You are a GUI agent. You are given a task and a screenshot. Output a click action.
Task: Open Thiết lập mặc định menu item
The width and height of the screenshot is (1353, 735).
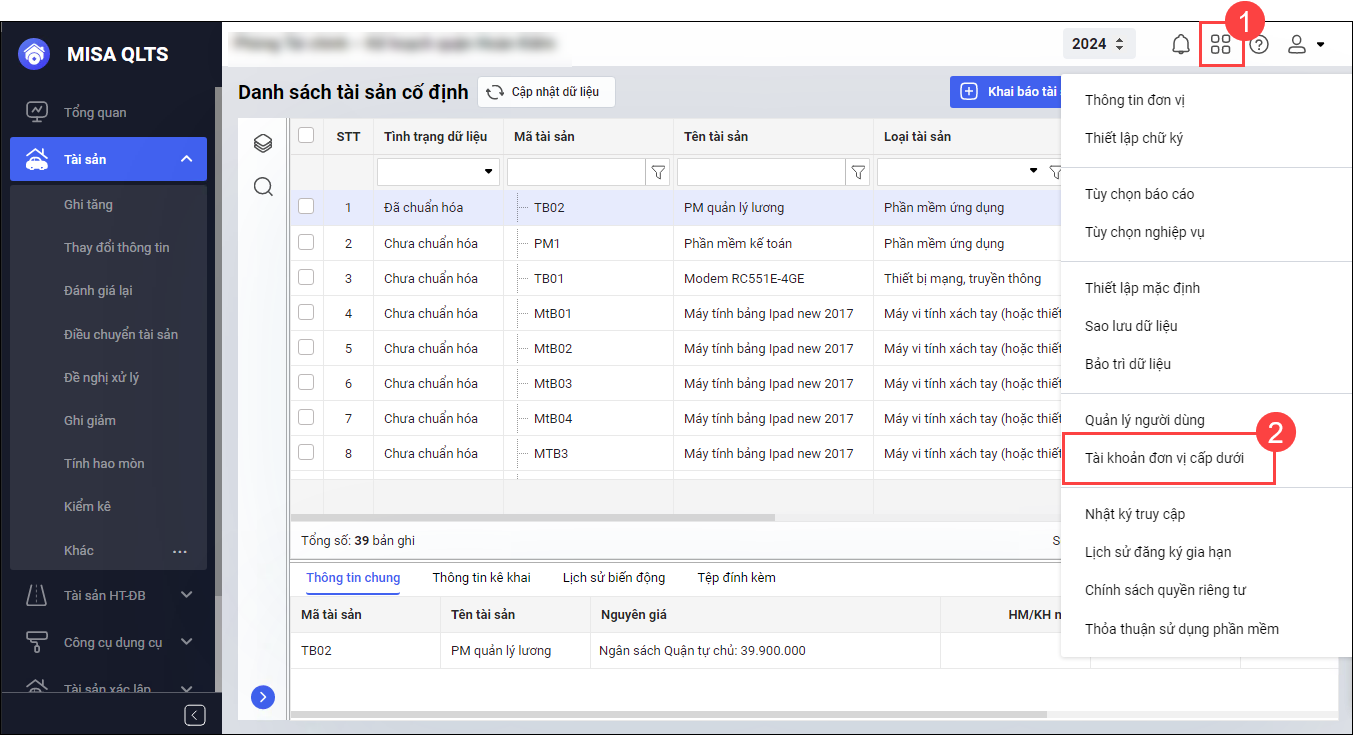(1142, 288)
